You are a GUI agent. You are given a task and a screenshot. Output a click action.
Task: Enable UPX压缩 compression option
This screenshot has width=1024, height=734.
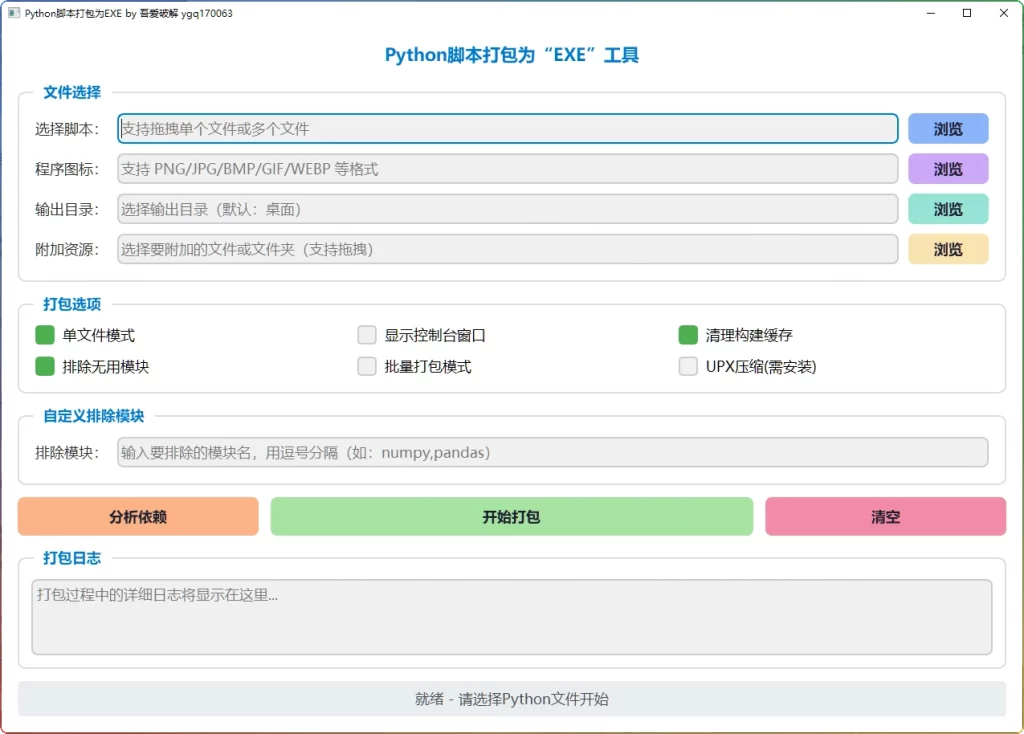click(687, 366)
